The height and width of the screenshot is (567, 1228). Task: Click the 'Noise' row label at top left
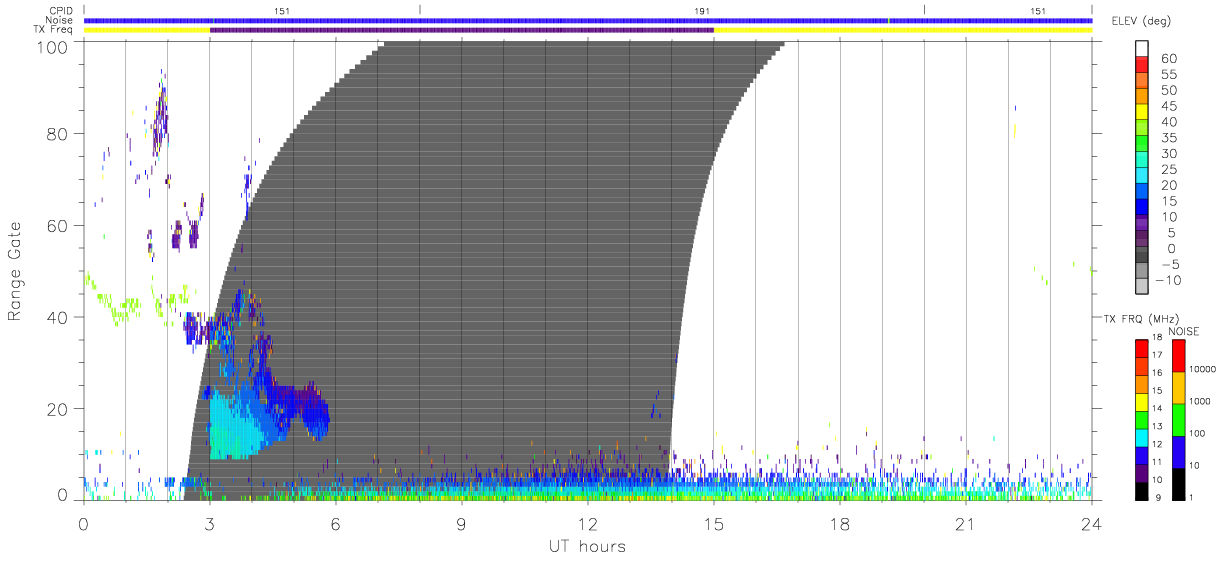coord(60,20)
